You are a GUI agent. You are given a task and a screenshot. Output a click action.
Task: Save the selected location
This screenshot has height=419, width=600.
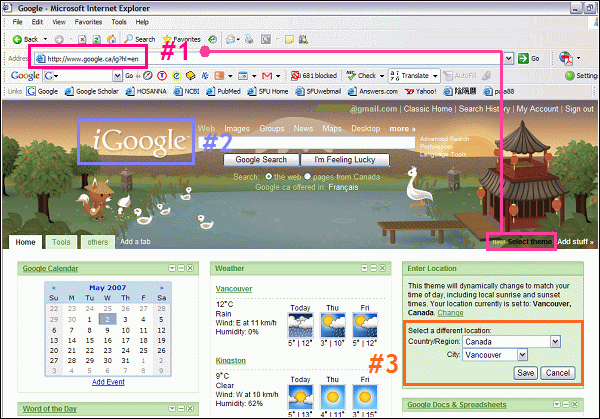tap(525, 373)
